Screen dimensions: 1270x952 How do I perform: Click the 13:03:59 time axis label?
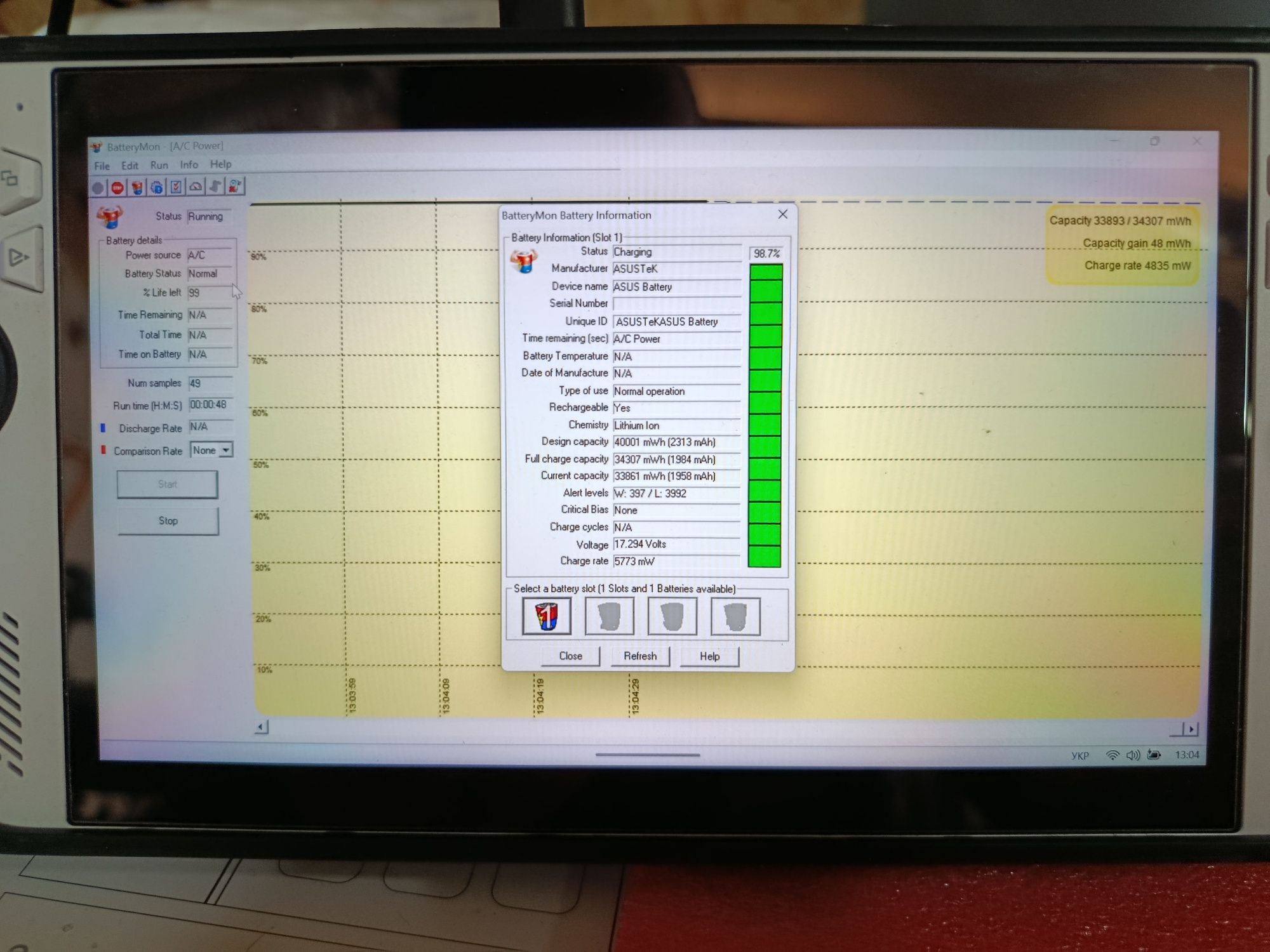point(352,697)
